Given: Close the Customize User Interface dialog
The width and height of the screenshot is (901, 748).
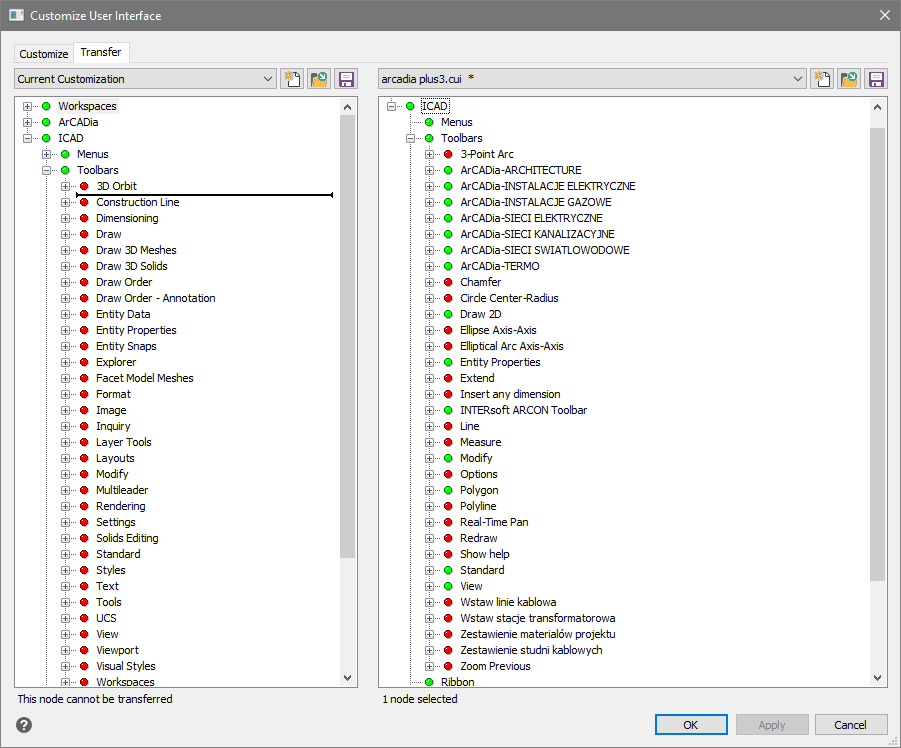Looking at the screenshot, I should [x=885, y=16].
